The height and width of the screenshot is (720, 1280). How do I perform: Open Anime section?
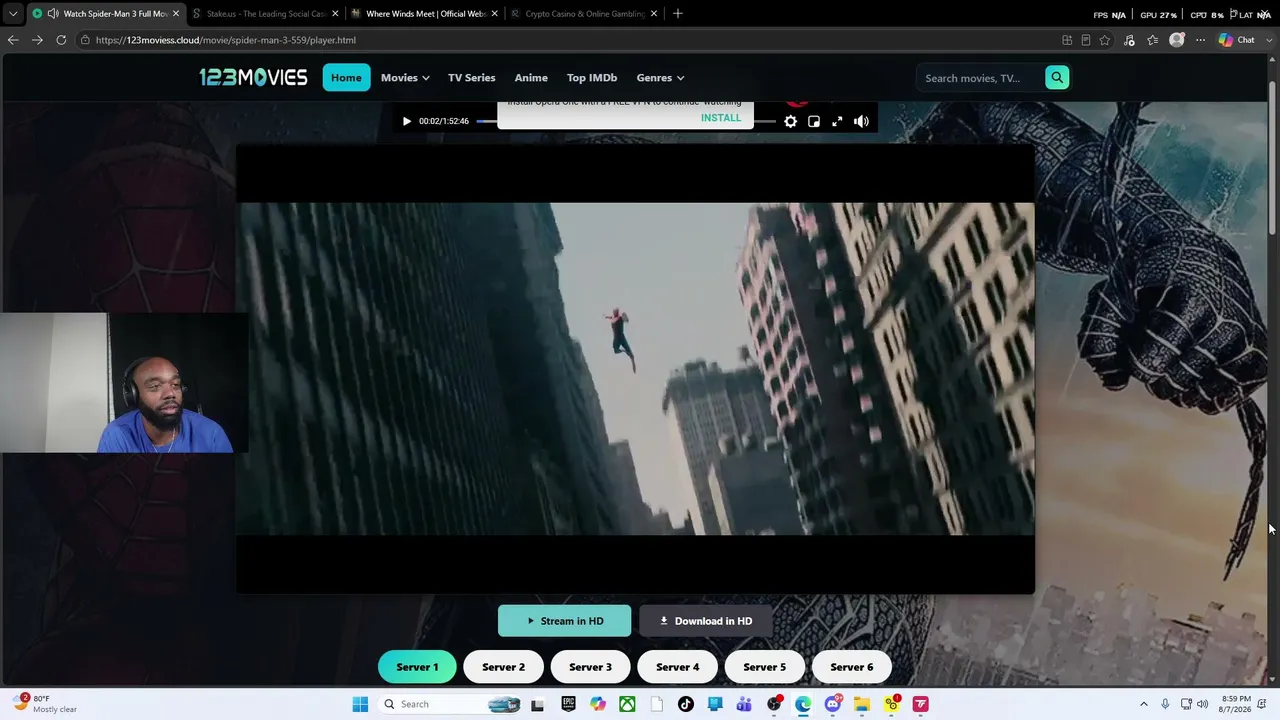[x=531, y=78]
